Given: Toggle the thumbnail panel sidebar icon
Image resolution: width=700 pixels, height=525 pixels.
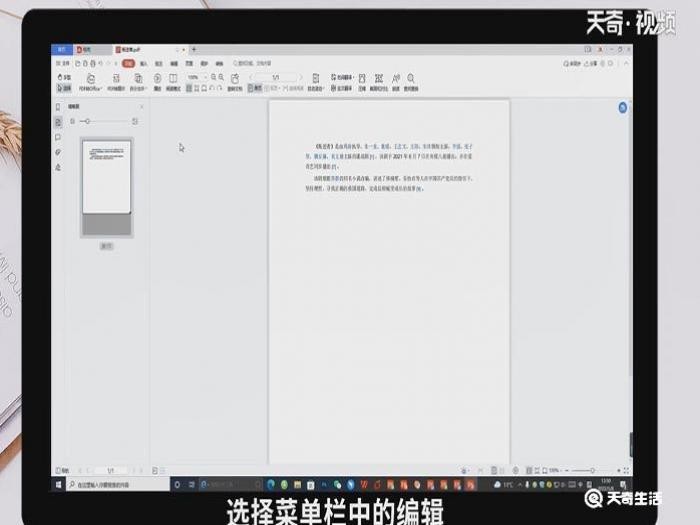Looking at the screenshot, I should 58,122.
